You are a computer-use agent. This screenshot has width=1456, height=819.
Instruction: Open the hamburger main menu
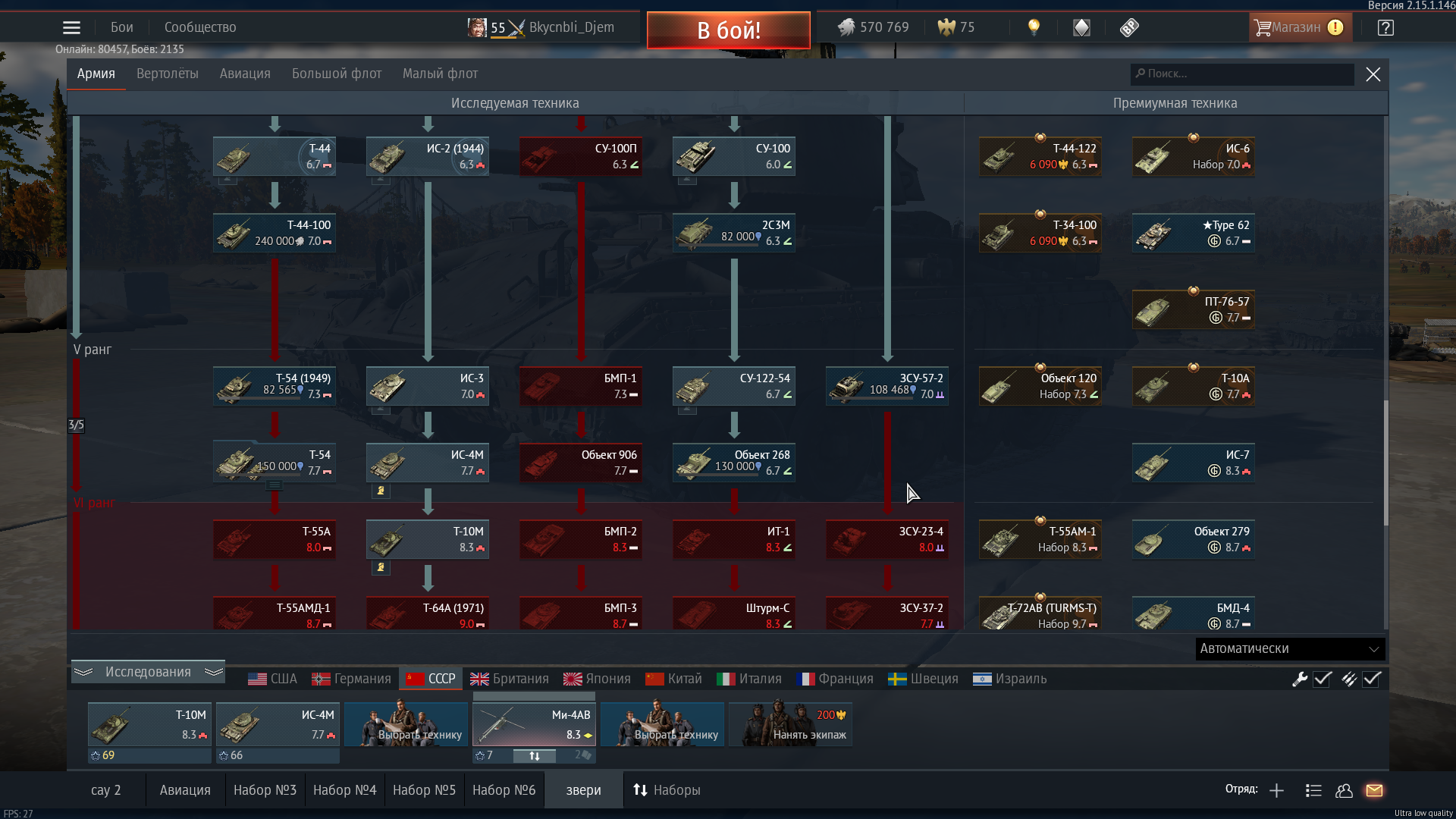[71, 28]
